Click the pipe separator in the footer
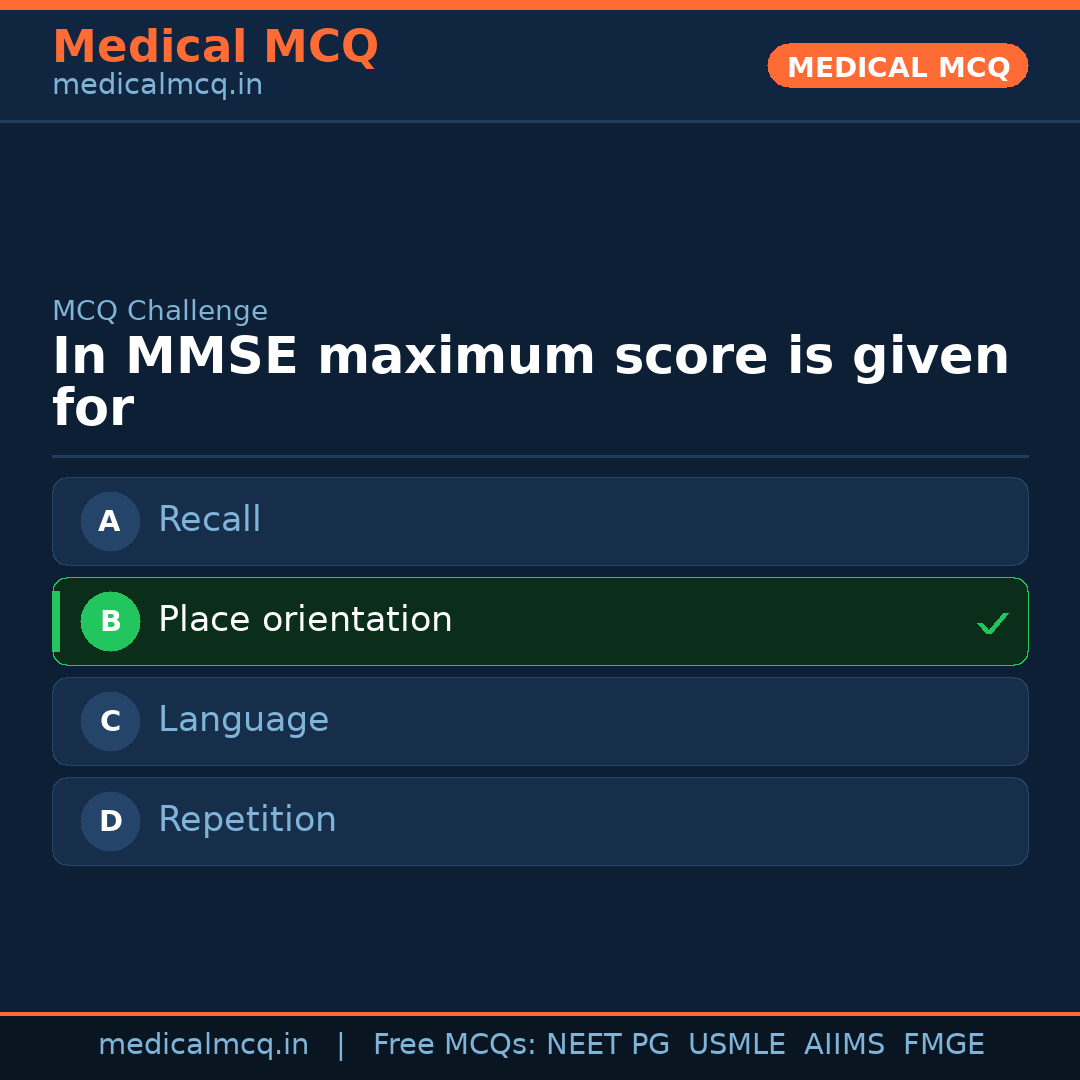This screenshot has width=1080, height=1080. (340, 1044)
